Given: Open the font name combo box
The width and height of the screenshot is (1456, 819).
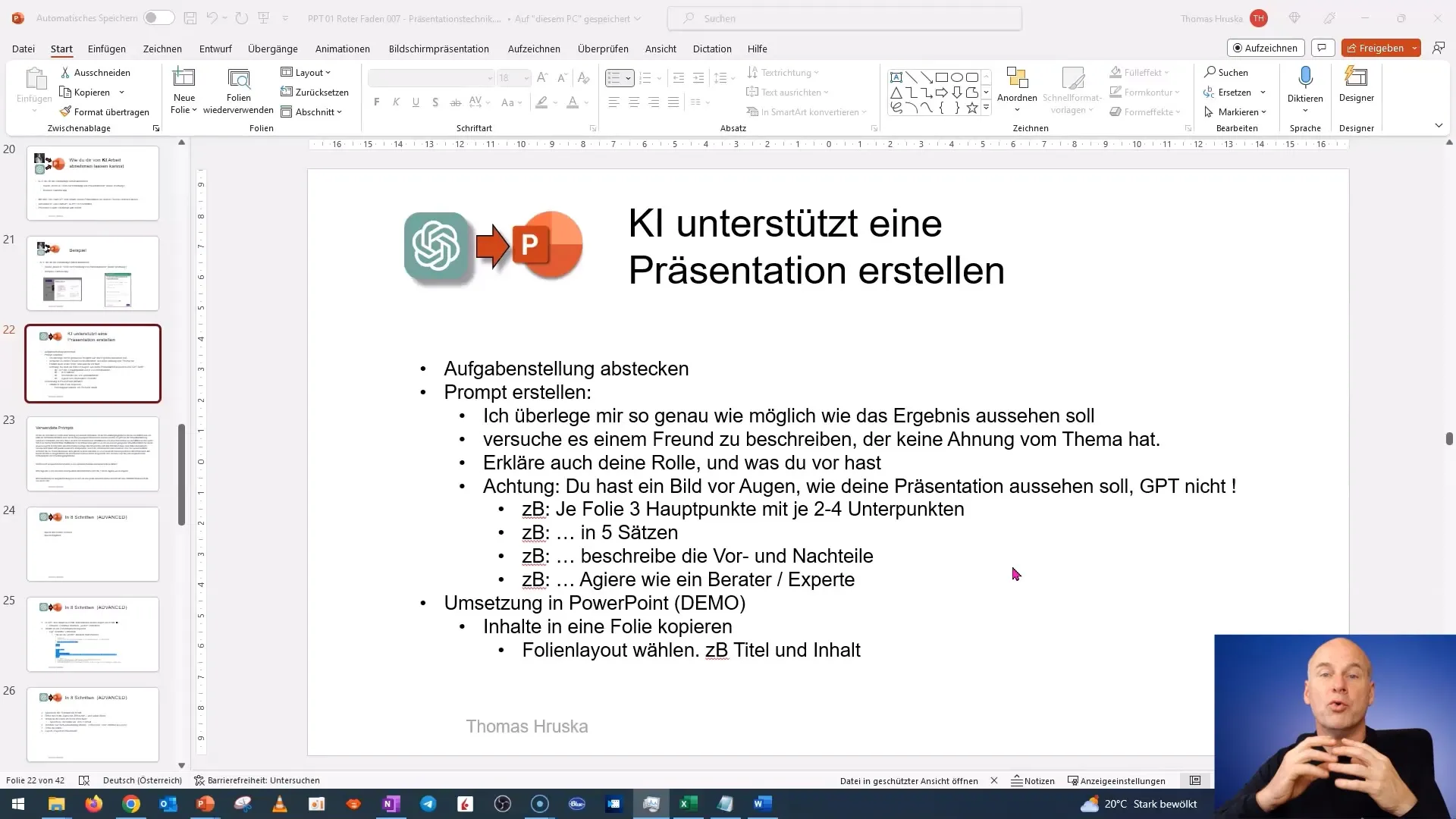Looking at the screenshot, I should [431, 78].
